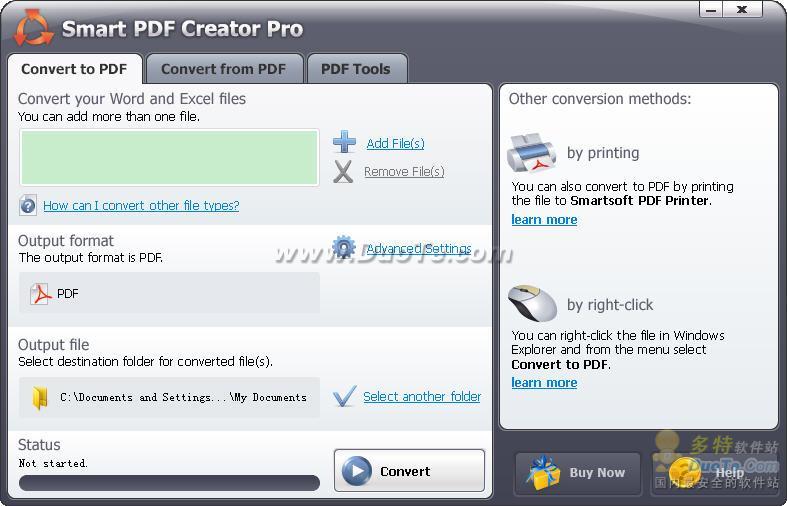
Task: Open the Advanced Settings link
Action: click(x=419, y=248)
